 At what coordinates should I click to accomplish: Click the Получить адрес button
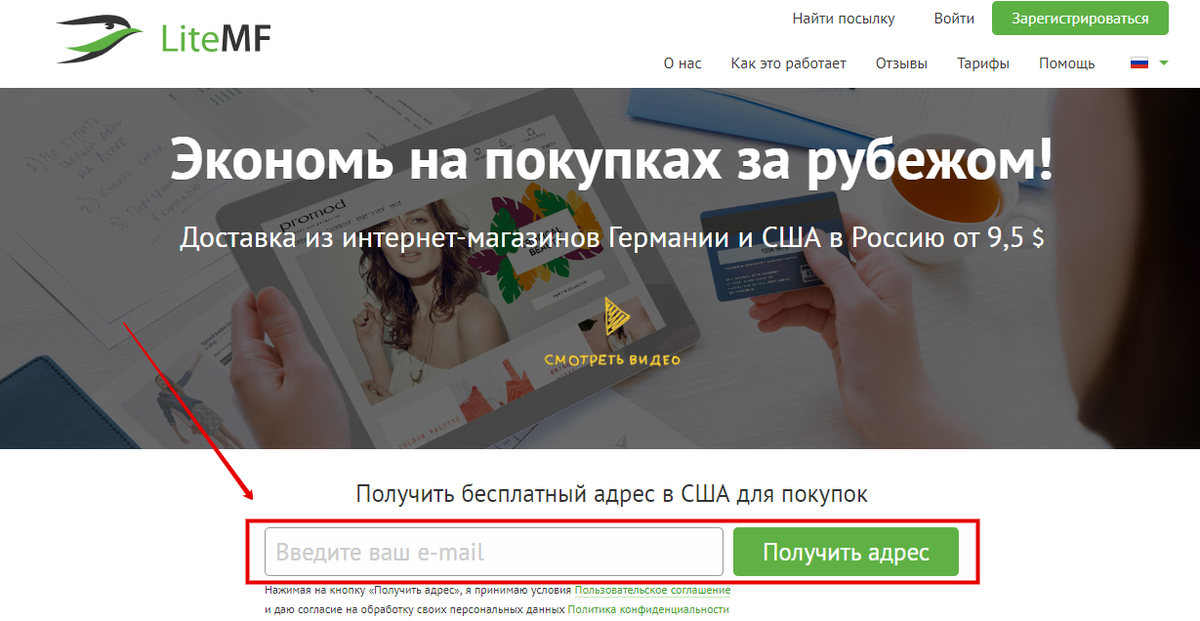846,550
